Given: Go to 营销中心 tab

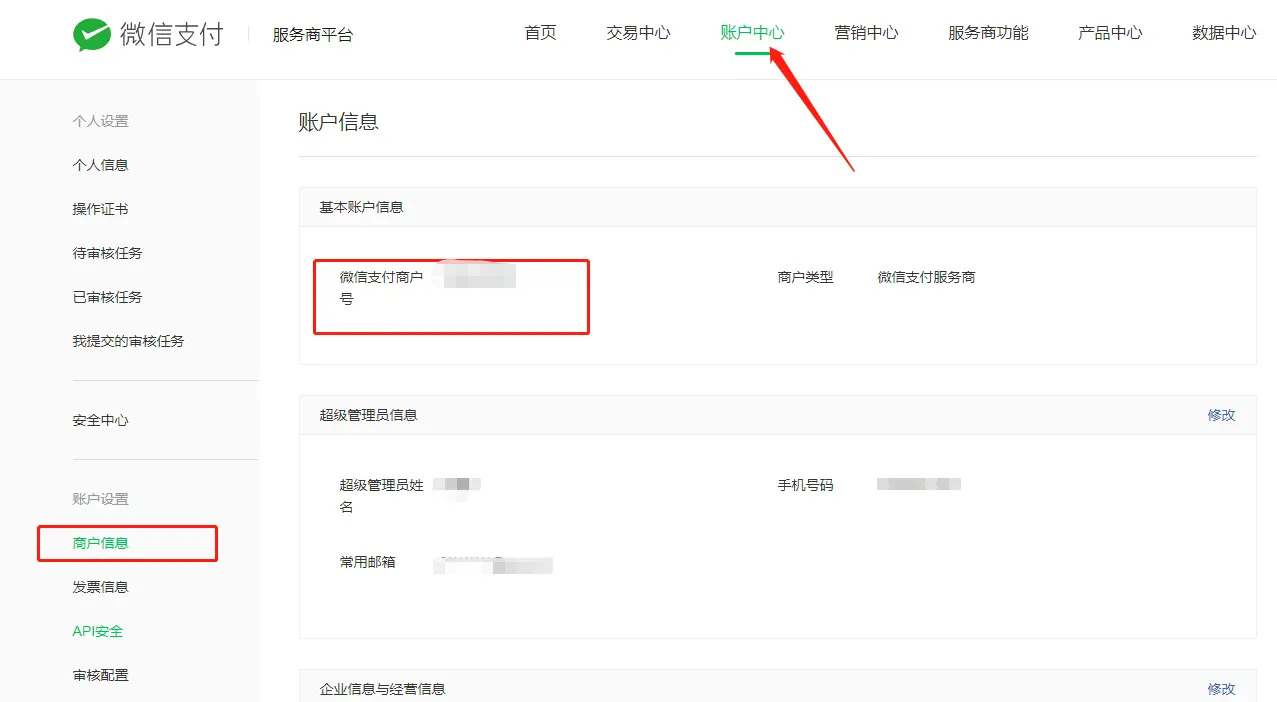Looking at the screenshot, I should pyautogui.click(x=866, y=33).
